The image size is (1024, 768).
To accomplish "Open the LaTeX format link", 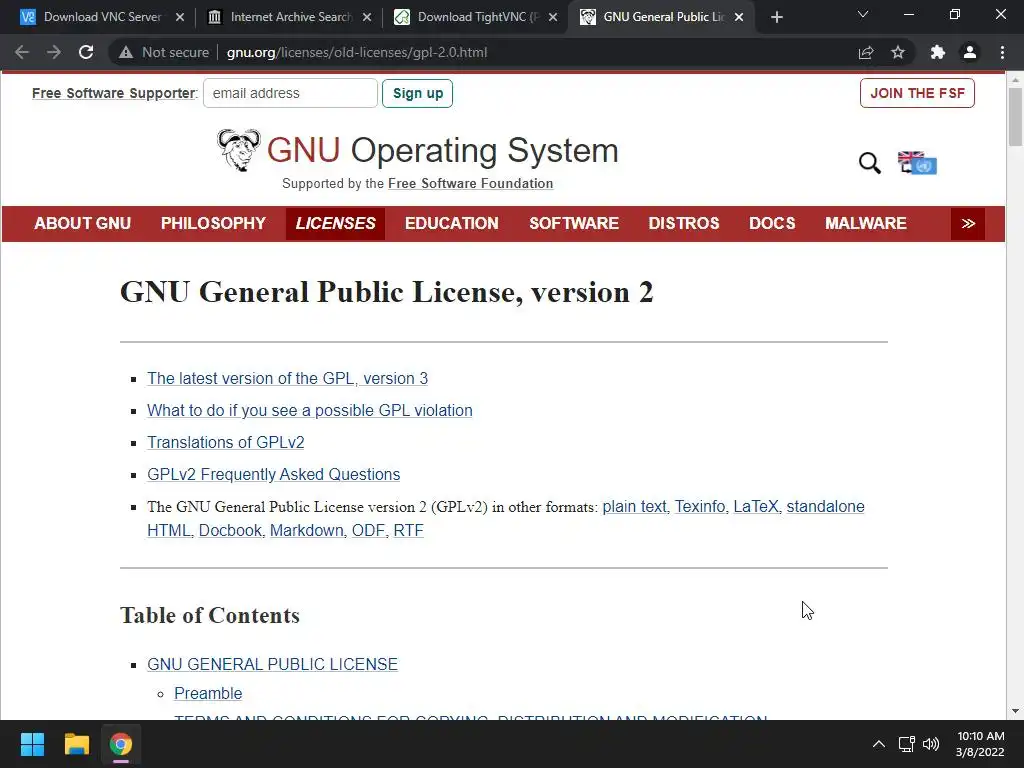I will pos(756,507).
